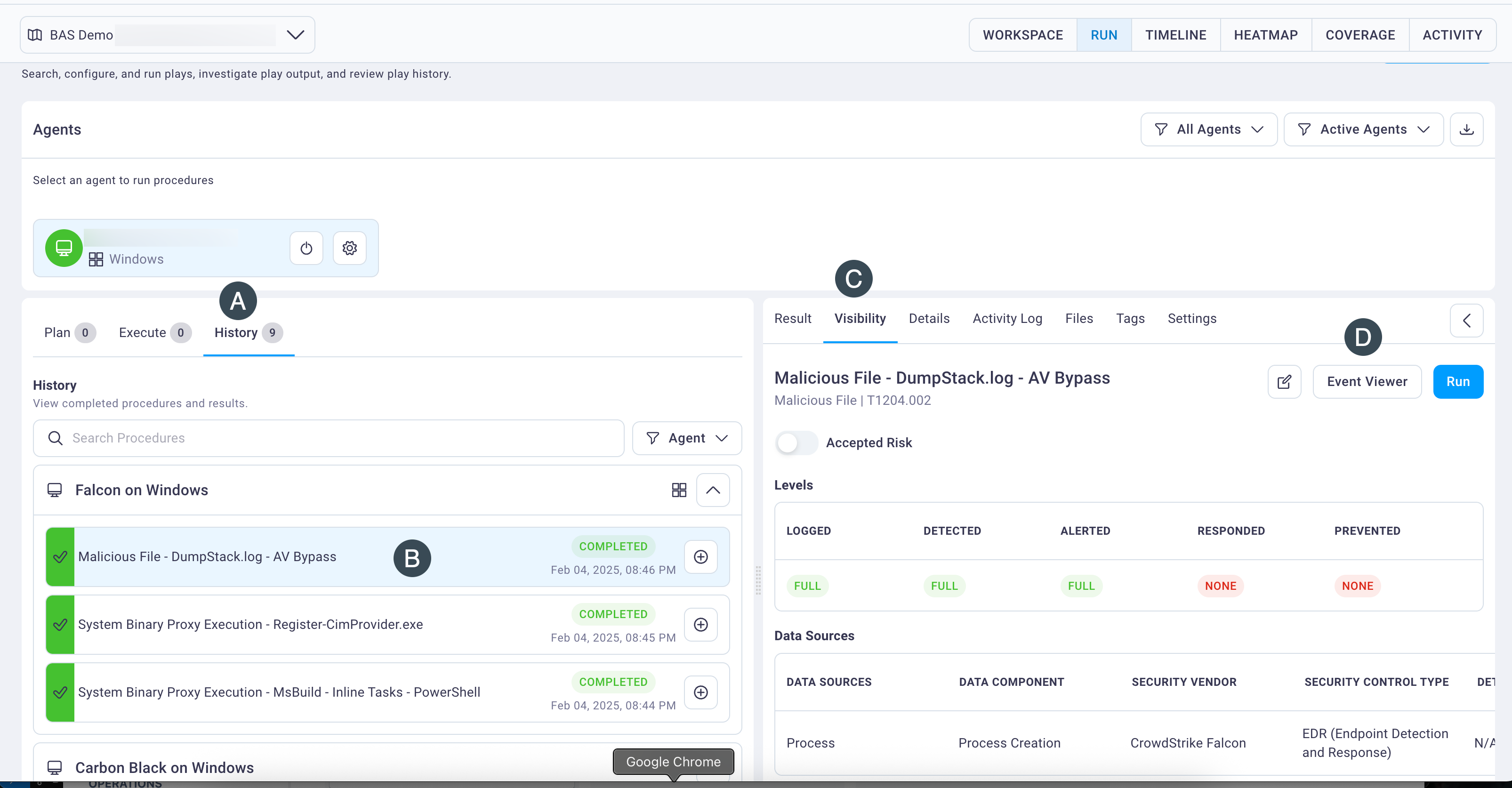This screenshot has width=1512, height=788.
Task: Open the Result tab
Action: click(792, 319)
